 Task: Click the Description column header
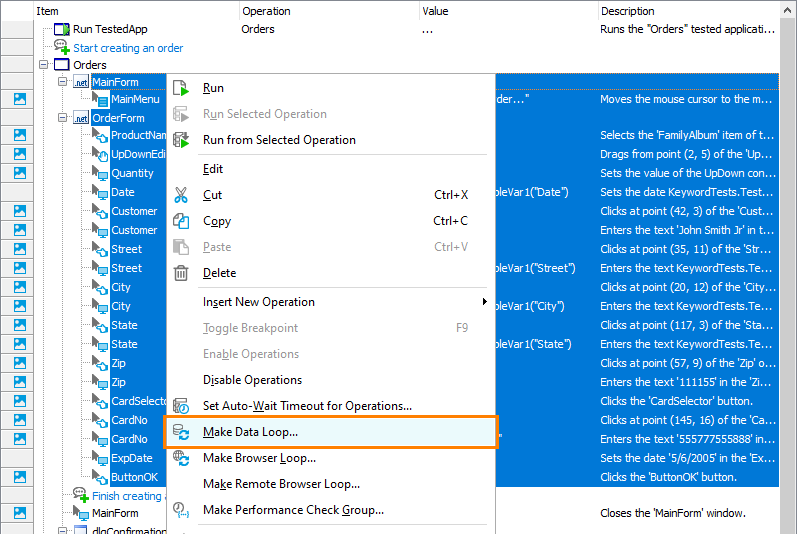coord(627,11)
